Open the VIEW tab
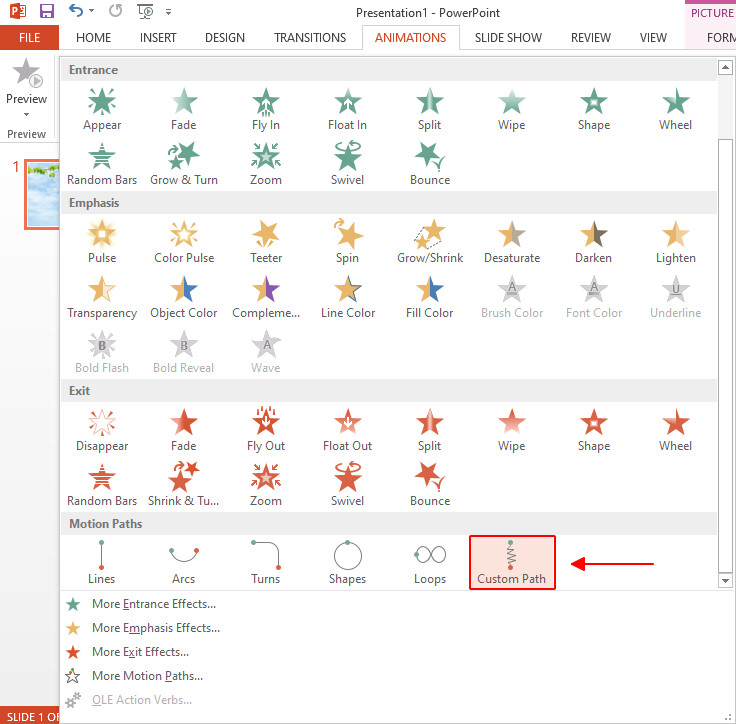 coord(653,38)
